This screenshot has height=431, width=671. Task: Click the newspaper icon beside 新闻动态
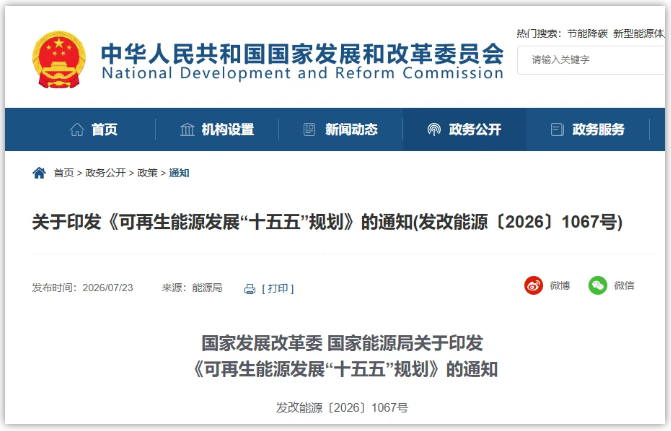(309, 129)
